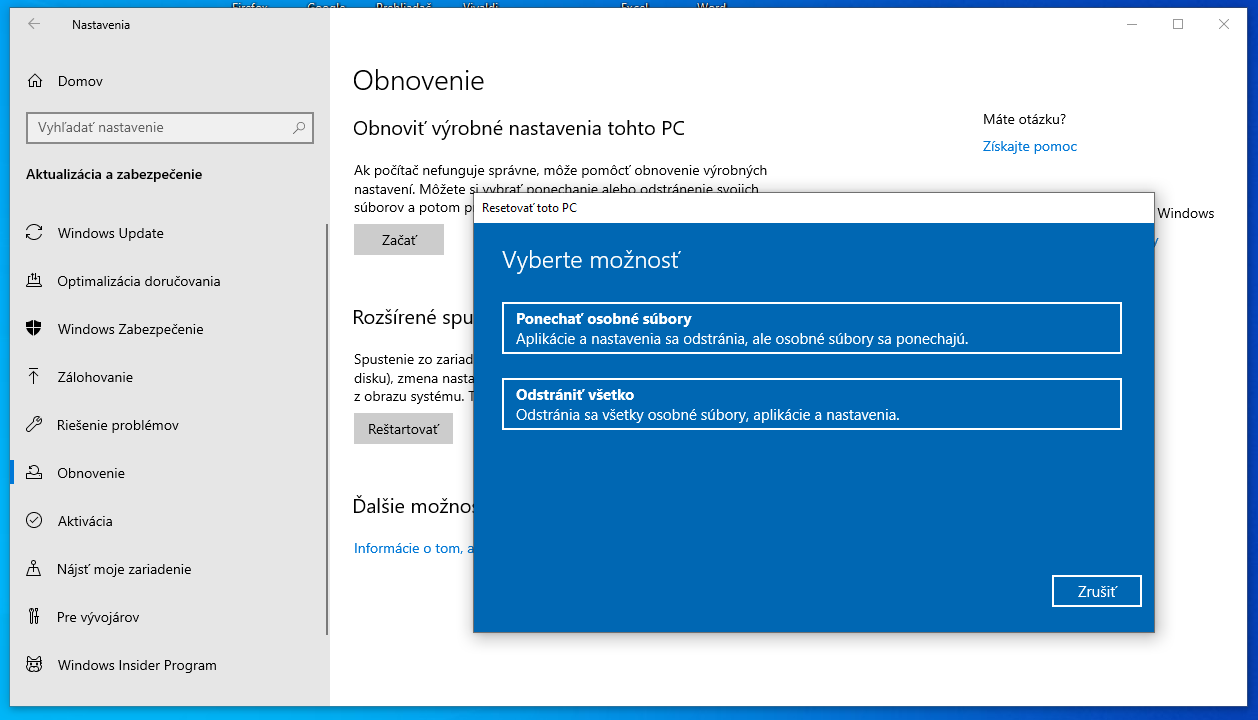Click the Windows Insider Program cat icon
1258x720 pixels.
pyautogui.click(x=35, y=665)
